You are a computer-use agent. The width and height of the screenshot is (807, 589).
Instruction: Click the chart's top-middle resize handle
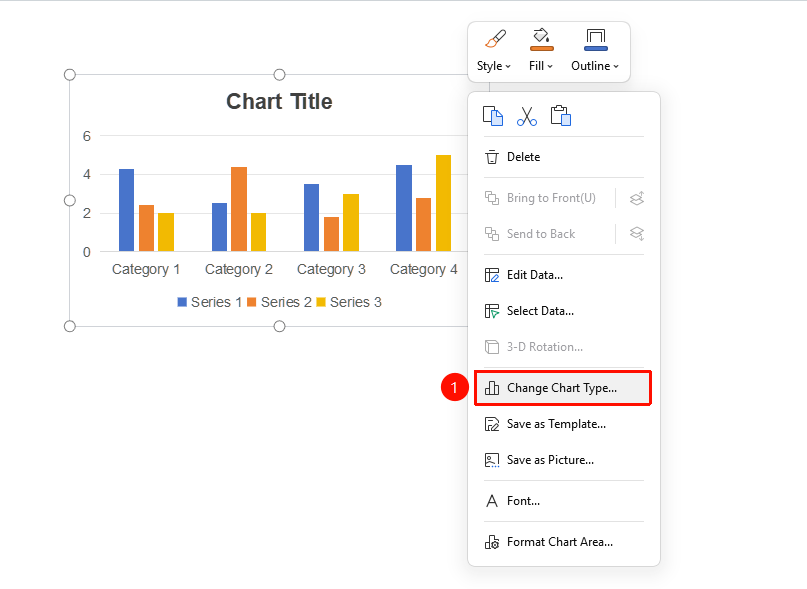point(279,75)
